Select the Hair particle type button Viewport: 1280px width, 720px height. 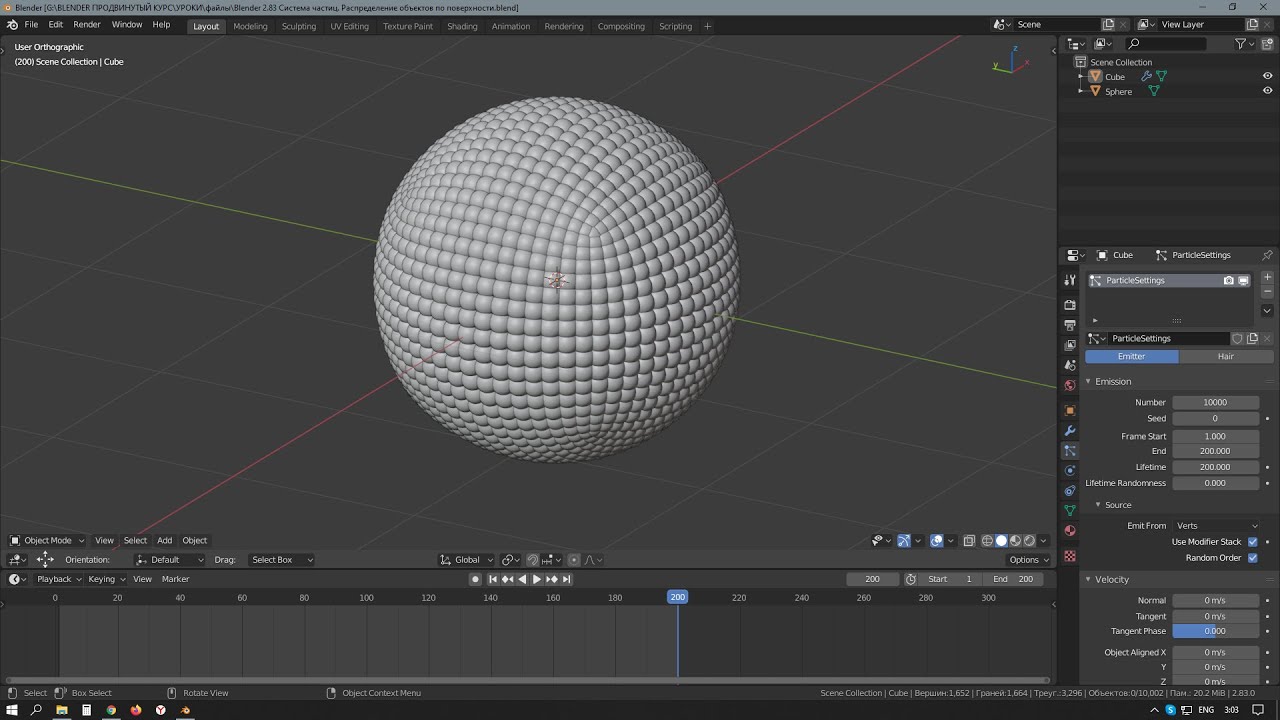1226,356
